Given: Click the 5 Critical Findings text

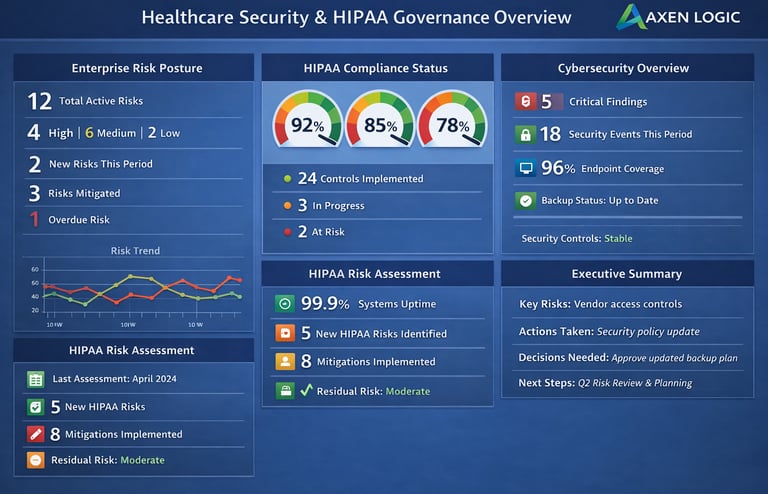Looking at the screenshot, I should [594, 101].
